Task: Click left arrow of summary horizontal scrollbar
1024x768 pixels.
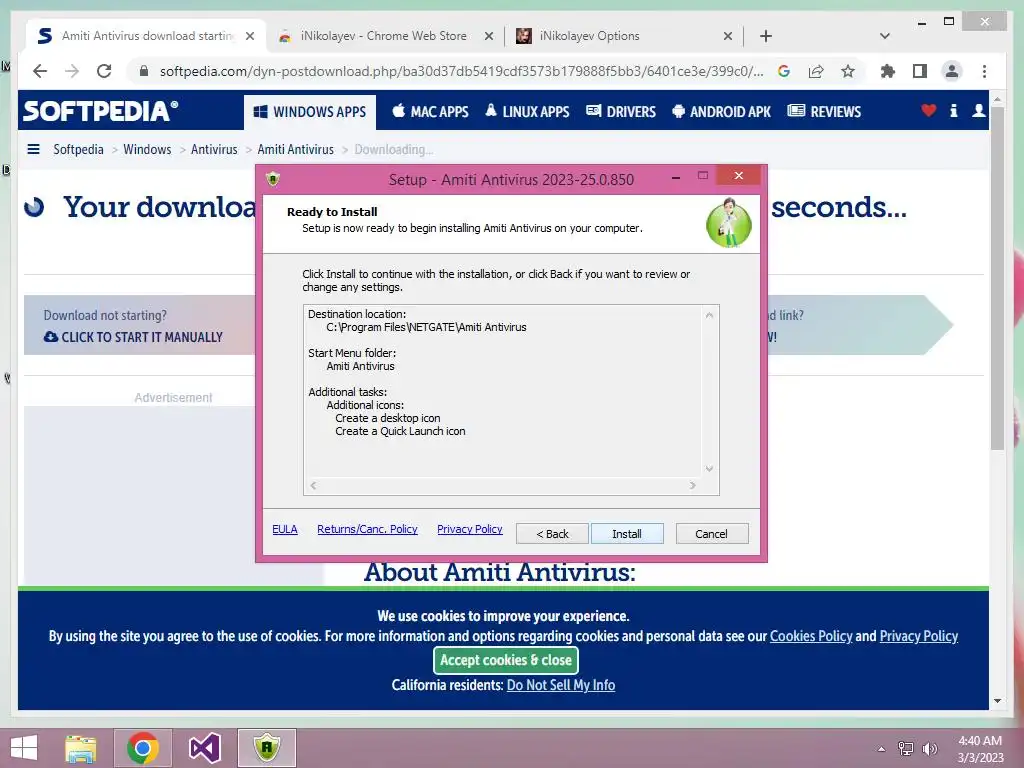Action: click(313, 485)
